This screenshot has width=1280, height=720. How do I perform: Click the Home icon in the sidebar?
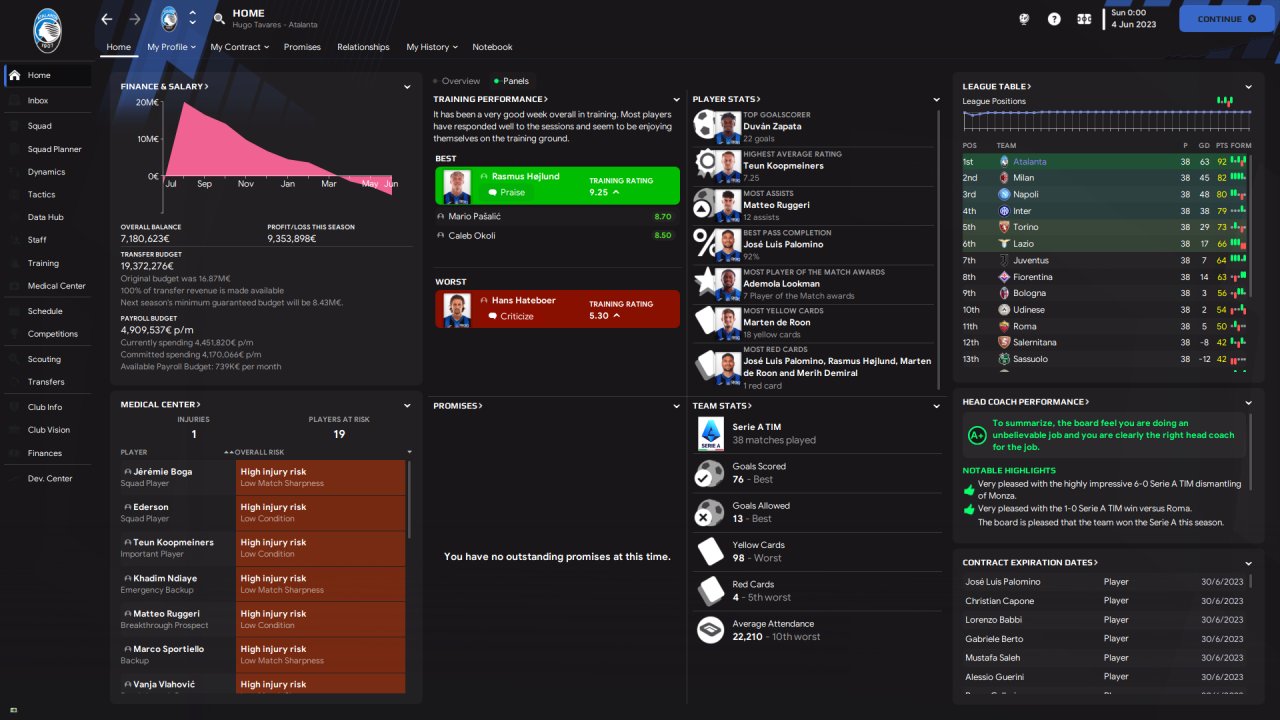(14, 75)
